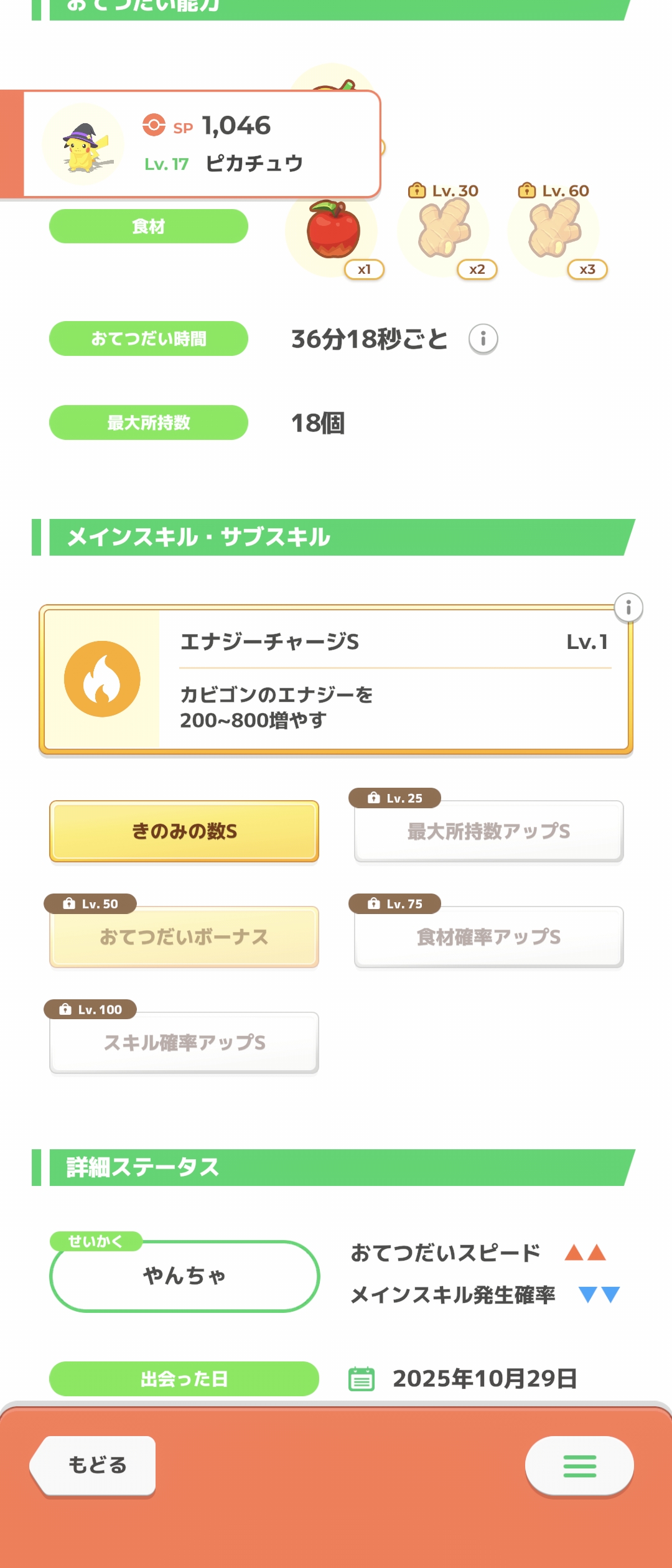Open the green hamburger menu button
The width and height of the screenshot is (672, 1568).
coord(579,1466)
